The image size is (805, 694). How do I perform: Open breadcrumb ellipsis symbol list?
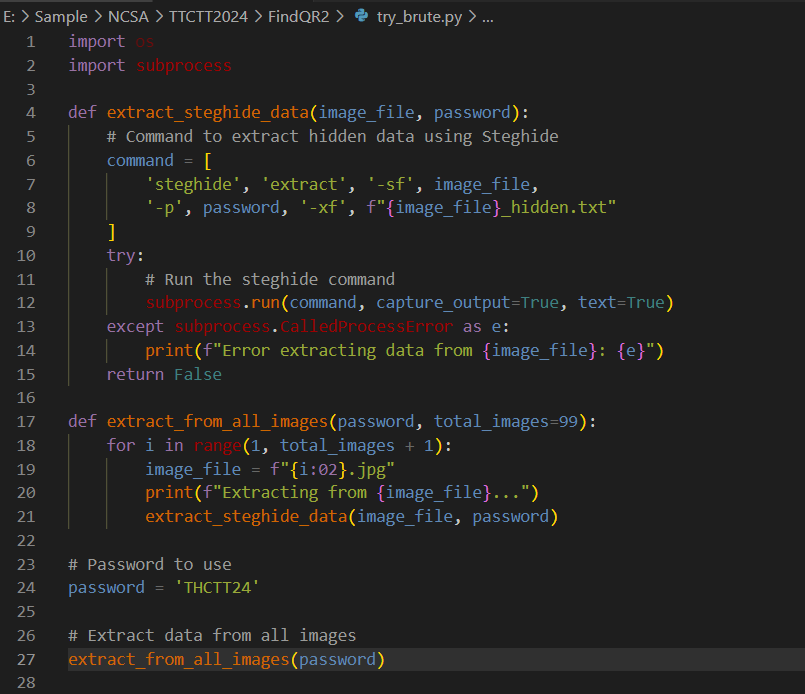[488, 18]
